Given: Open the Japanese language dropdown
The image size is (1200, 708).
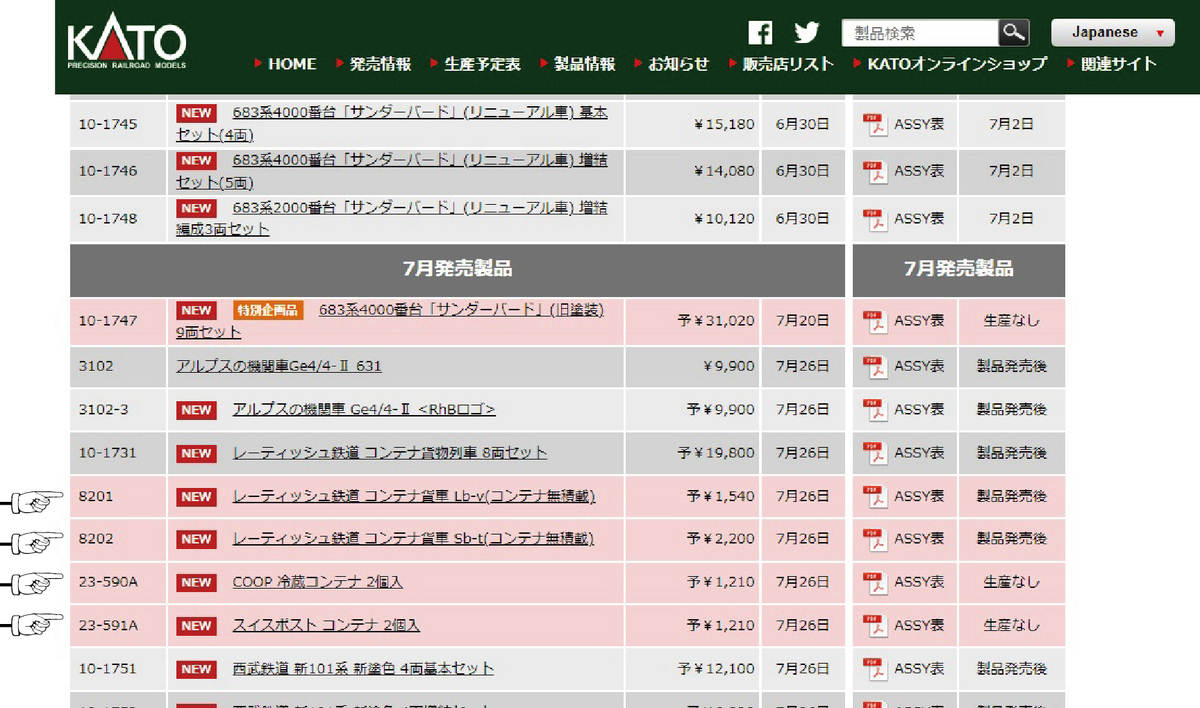Looking at the screenshot, I should tap(1113, 33).
